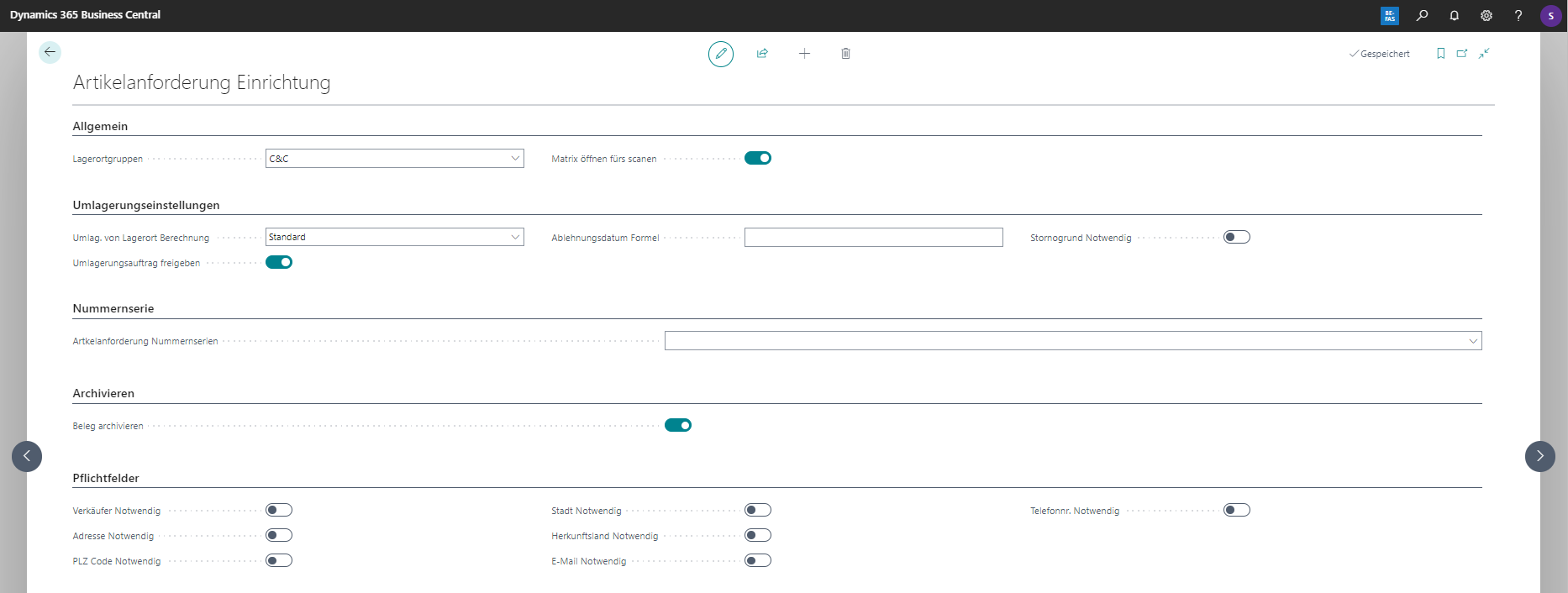Click the back arrow button
Screen dimensions: 1568x593
pos(50,52)
